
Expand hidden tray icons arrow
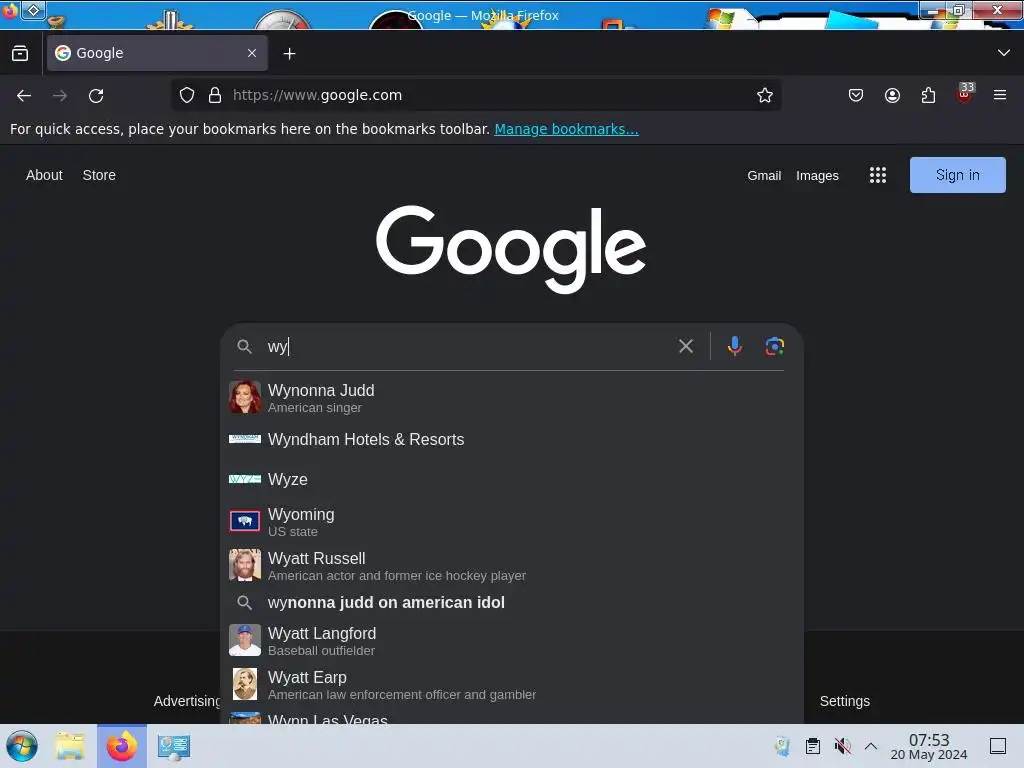click(871, 746)
